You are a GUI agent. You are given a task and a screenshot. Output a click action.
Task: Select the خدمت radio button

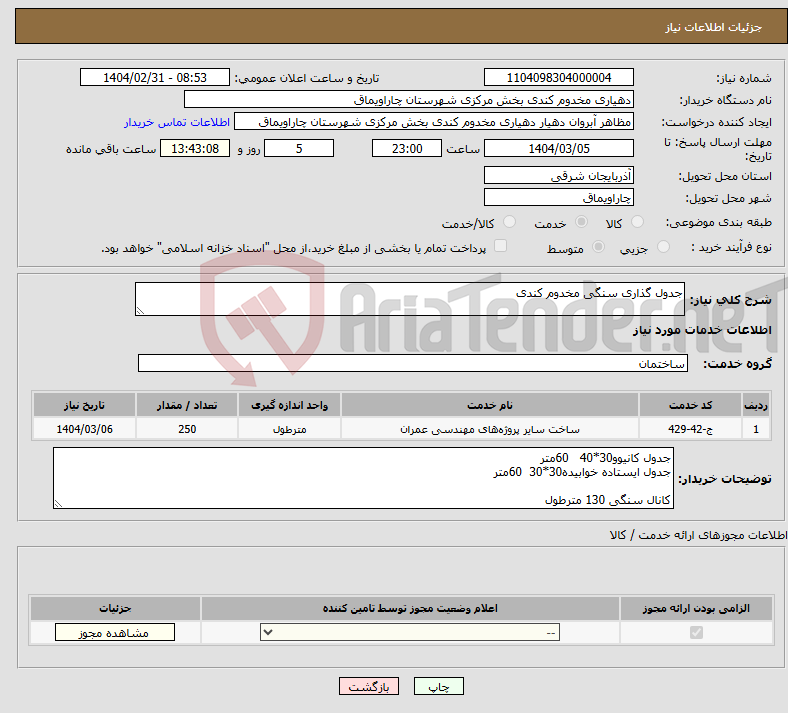pyautogui.click(x=581, y=222)
